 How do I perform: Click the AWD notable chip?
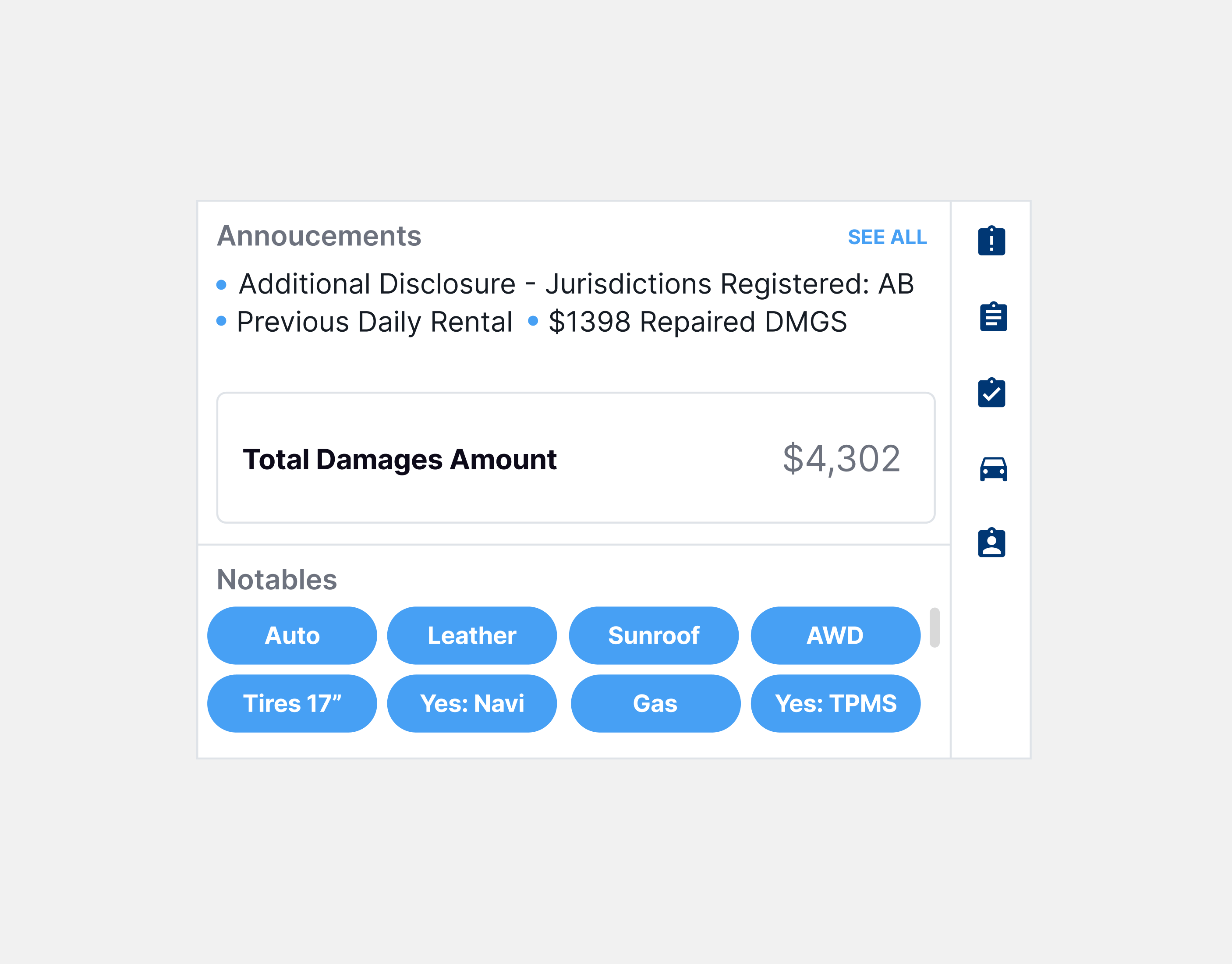tap(835, 635)
